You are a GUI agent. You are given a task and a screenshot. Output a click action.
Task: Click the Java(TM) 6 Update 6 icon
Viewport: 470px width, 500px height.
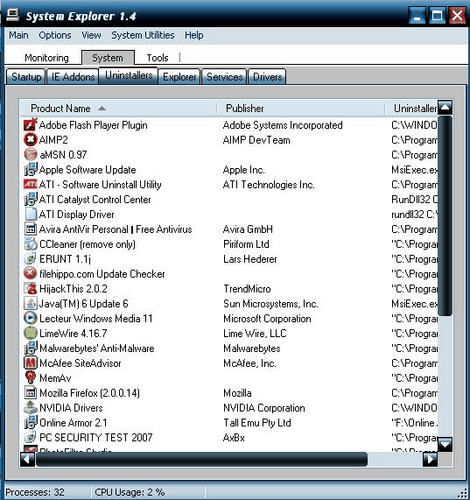(x=30, y=303)
